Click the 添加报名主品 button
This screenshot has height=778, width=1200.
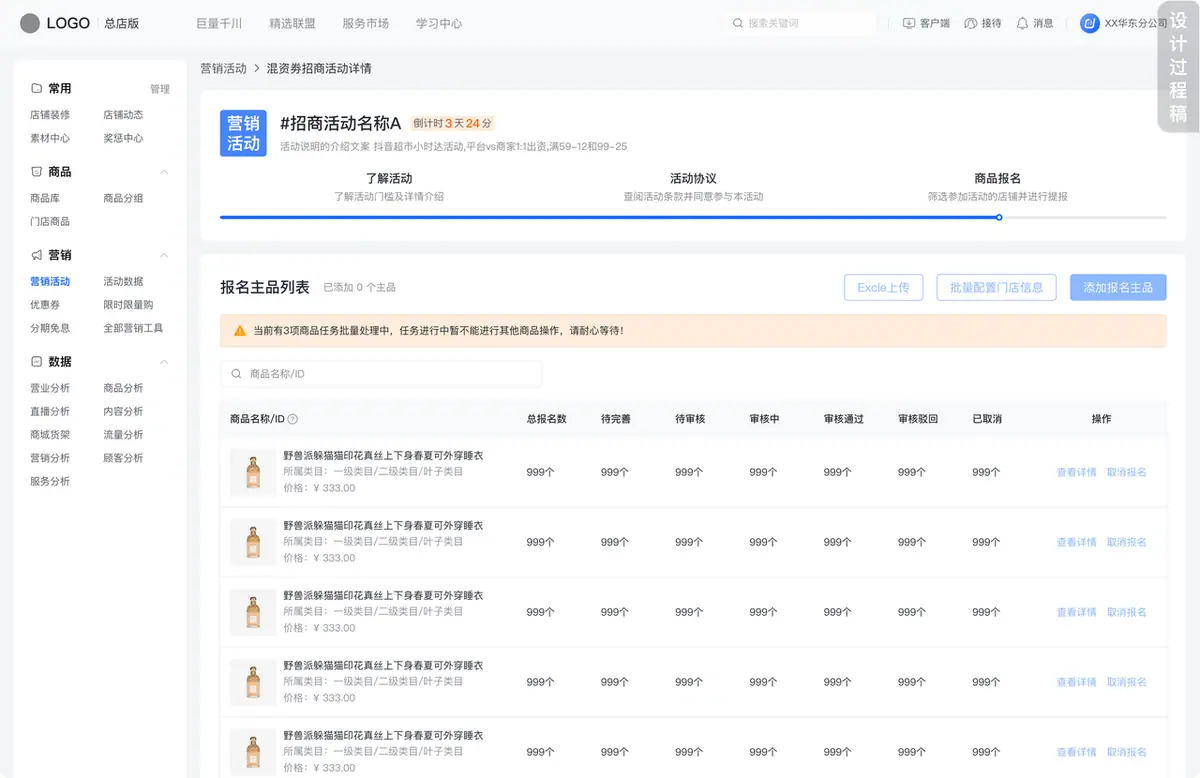coord(1118,287)
